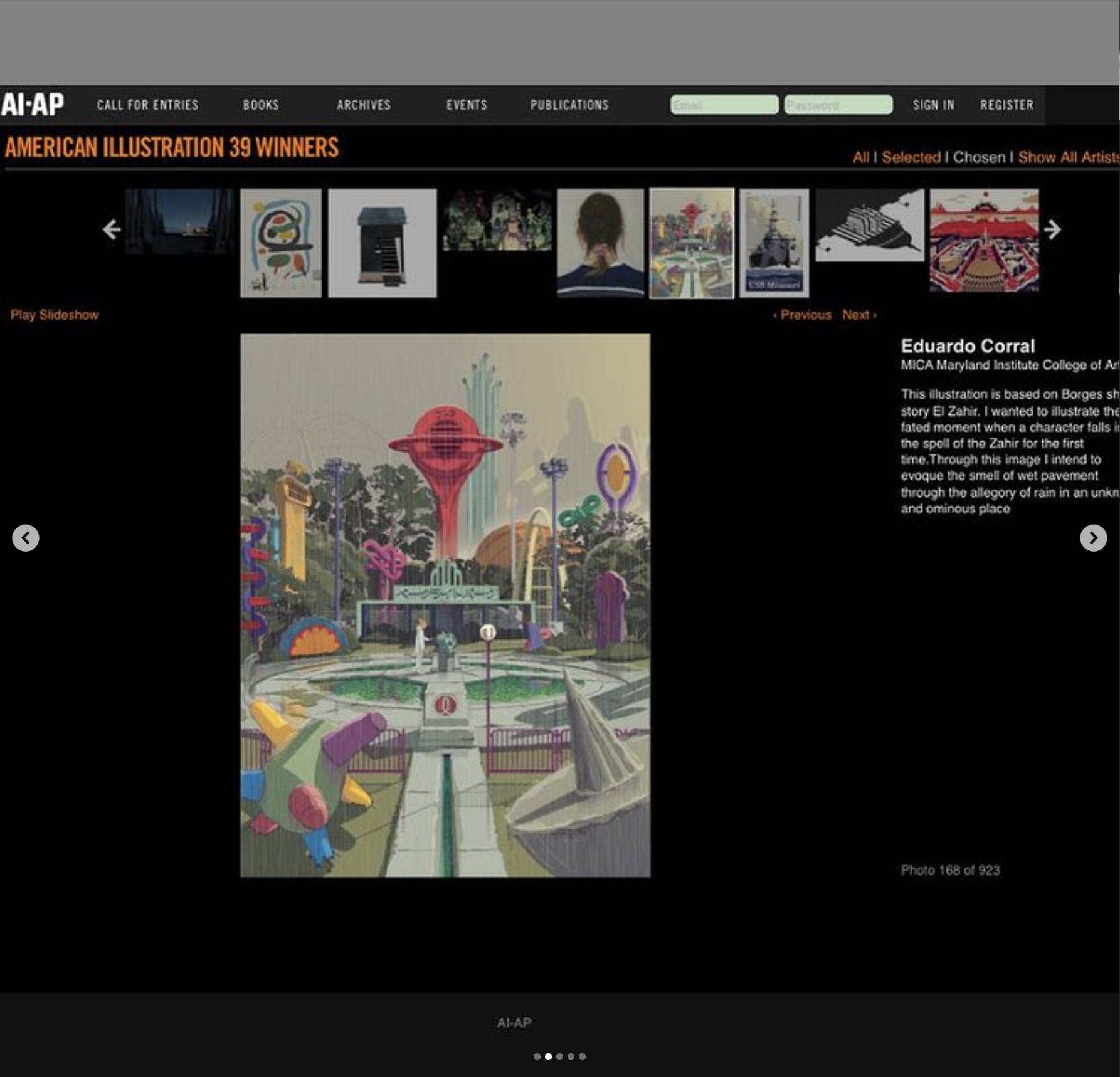Focus the Password input field
Screen dimensions: 1120x1077
click(x=838, y=105)
